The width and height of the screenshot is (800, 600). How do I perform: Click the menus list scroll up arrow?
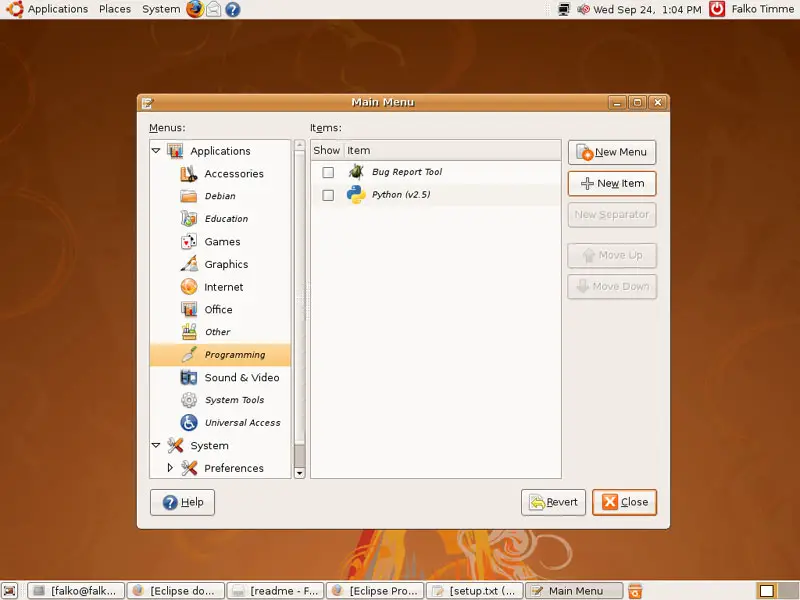[299, 145]
